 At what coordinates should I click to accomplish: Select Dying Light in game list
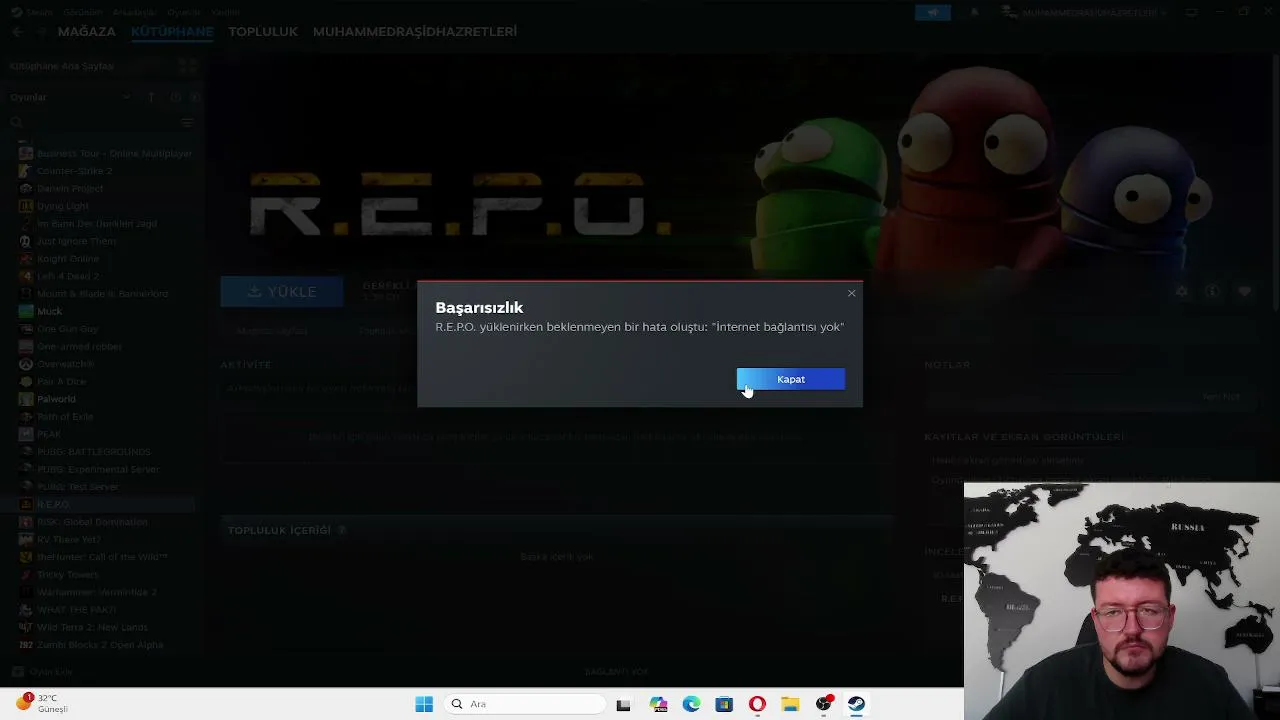coord(53,206)
